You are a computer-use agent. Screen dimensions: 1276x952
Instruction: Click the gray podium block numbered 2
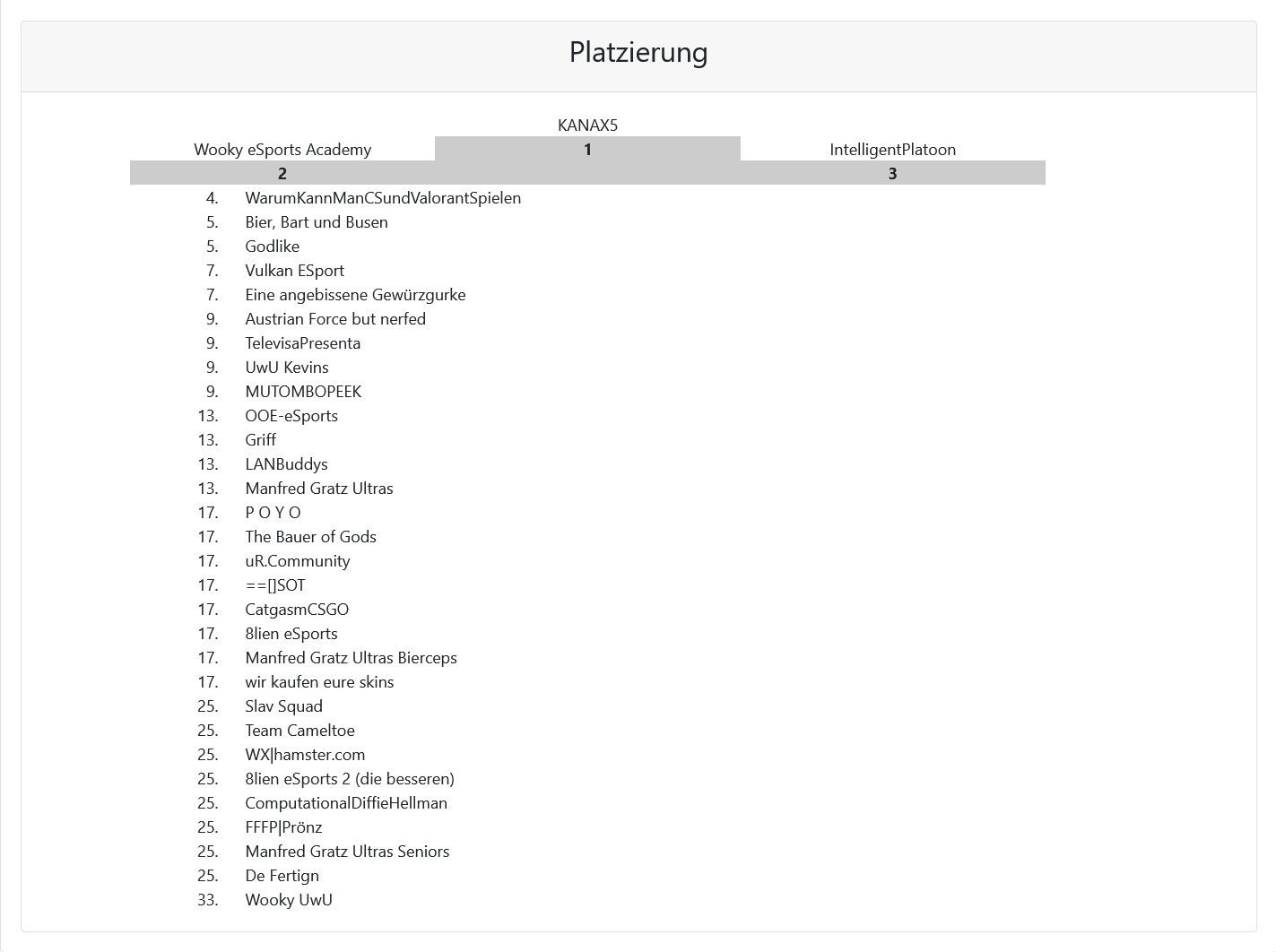[x=282, y=174]
